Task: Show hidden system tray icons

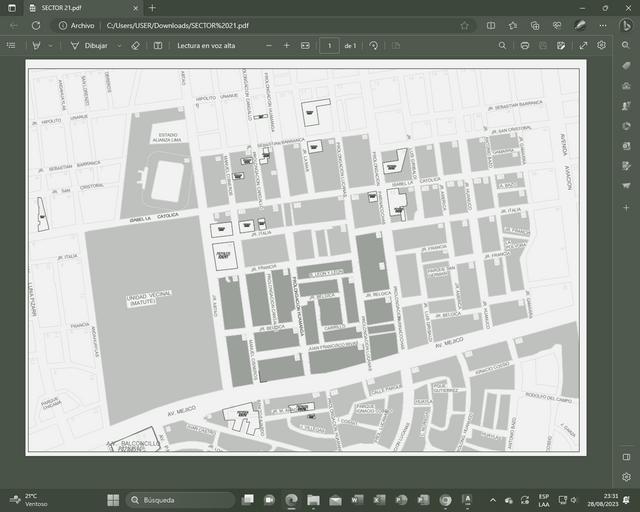Action: pyautogui.click(x=493, y=500)
